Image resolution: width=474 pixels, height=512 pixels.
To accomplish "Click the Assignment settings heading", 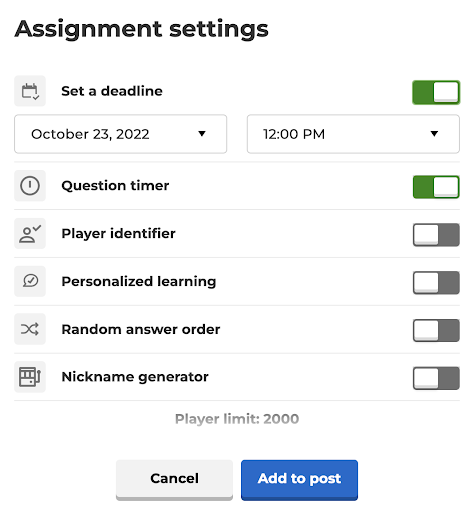I will coord(142,29).
